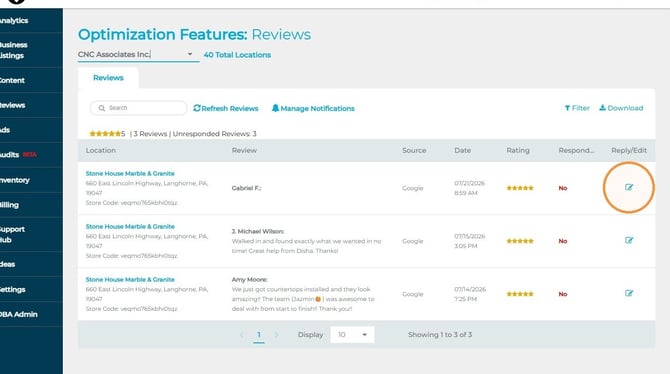Click the Google source in Gabriel F. row
The width and height of the screenshot is (670, 374).
pos(412,188)
